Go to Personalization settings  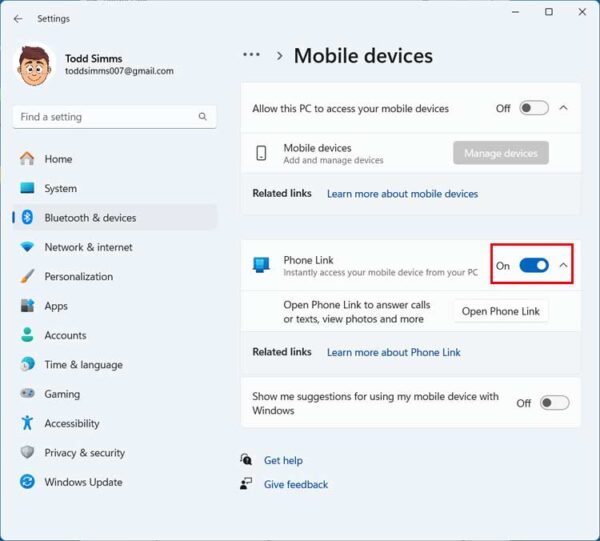[x=115, y=276]
